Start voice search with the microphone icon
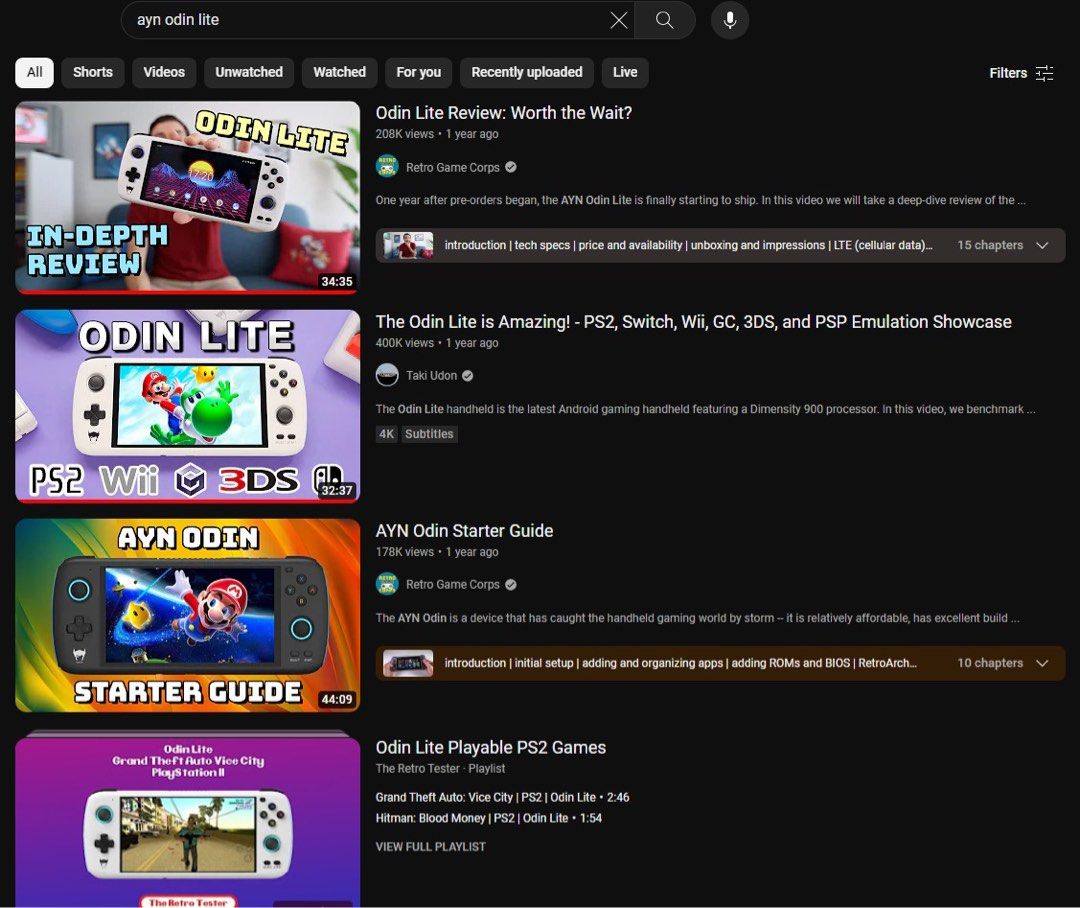Screen dimensions: 1080x908 click(x=730, y=20)
